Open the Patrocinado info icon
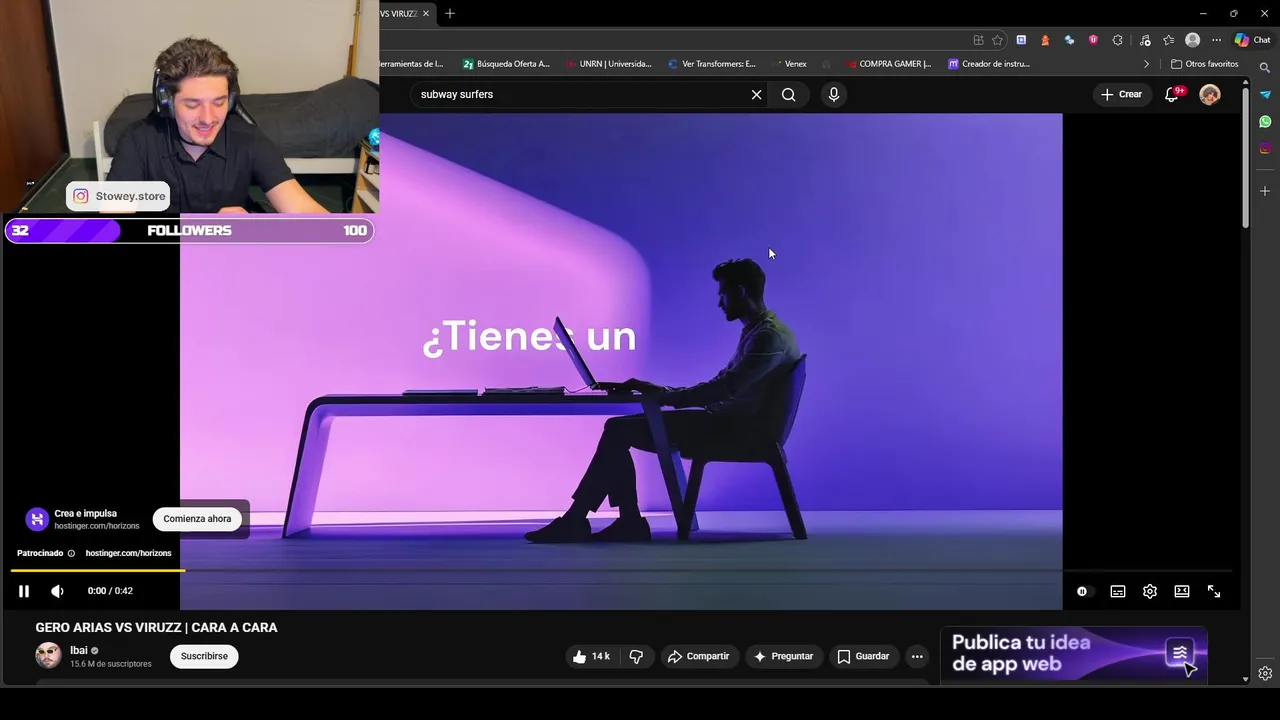The image size is (1280, 720). point(71,553)
